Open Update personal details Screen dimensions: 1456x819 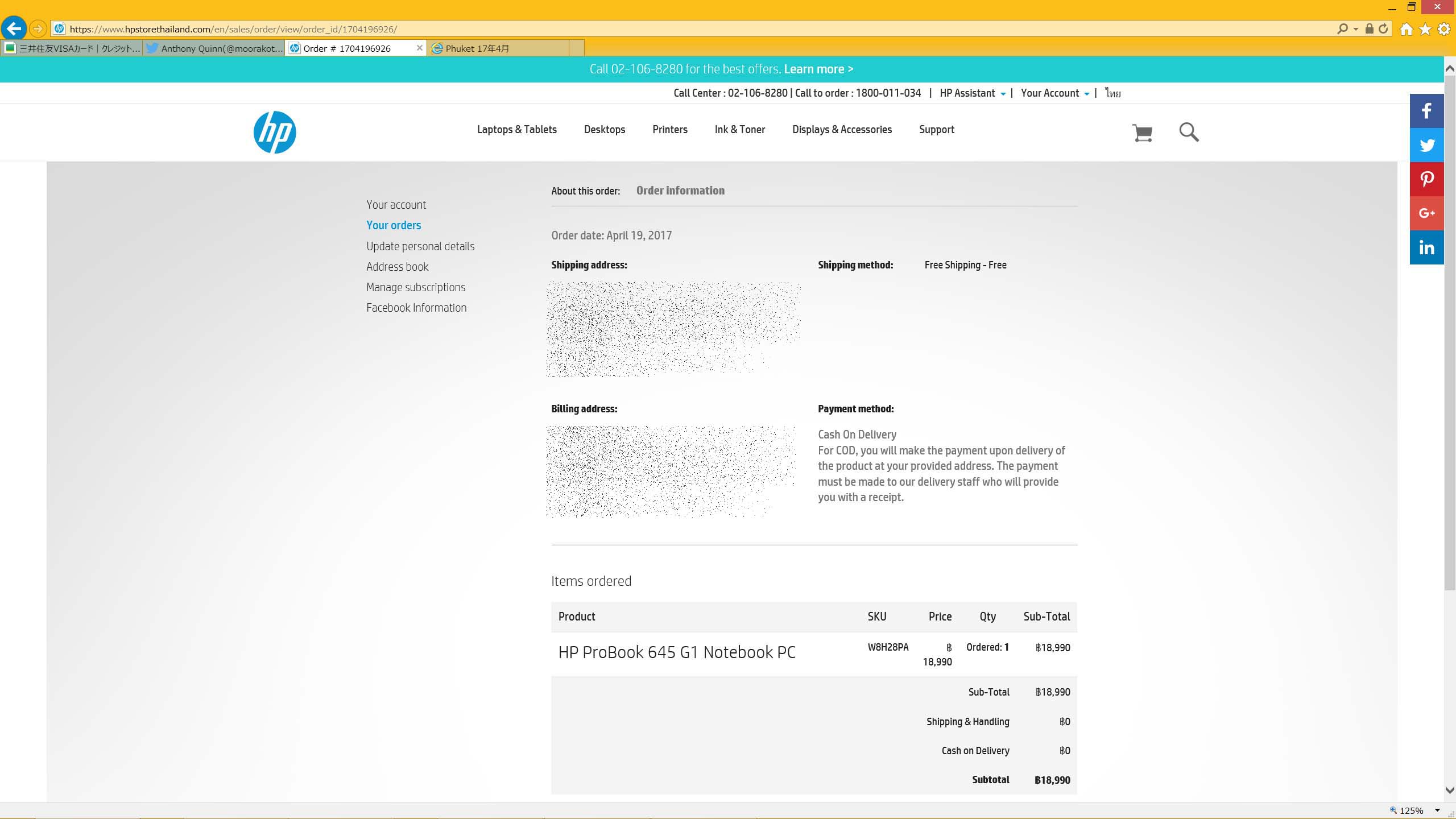pyautogui.click(x=420, y=246)
